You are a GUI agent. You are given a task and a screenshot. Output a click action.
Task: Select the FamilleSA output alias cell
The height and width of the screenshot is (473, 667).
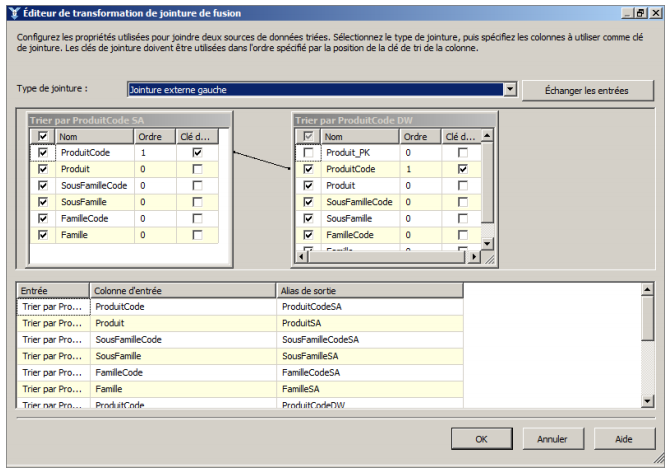coord(370,389)
